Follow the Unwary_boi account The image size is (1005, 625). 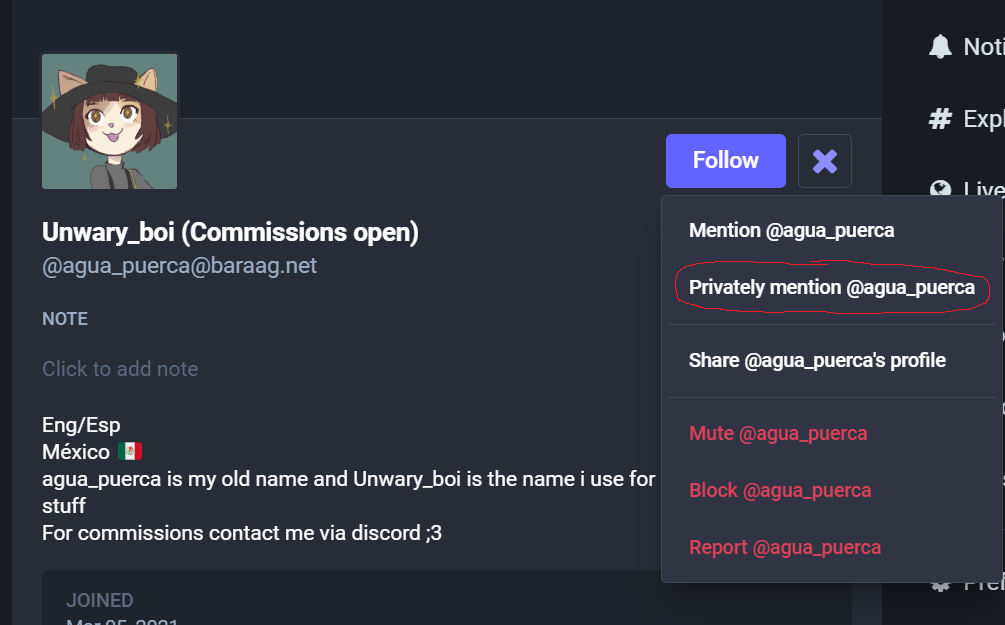(726, 161)
